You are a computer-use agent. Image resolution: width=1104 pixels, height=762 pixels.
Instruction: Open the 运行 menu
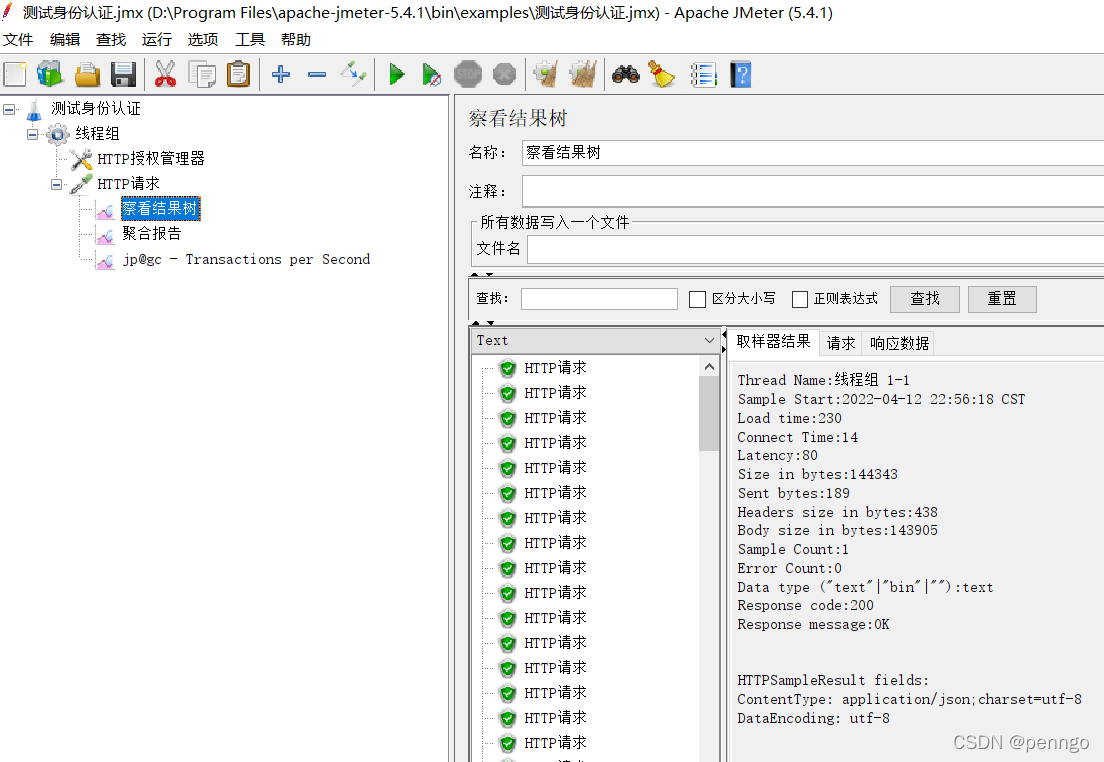(156, 39)
